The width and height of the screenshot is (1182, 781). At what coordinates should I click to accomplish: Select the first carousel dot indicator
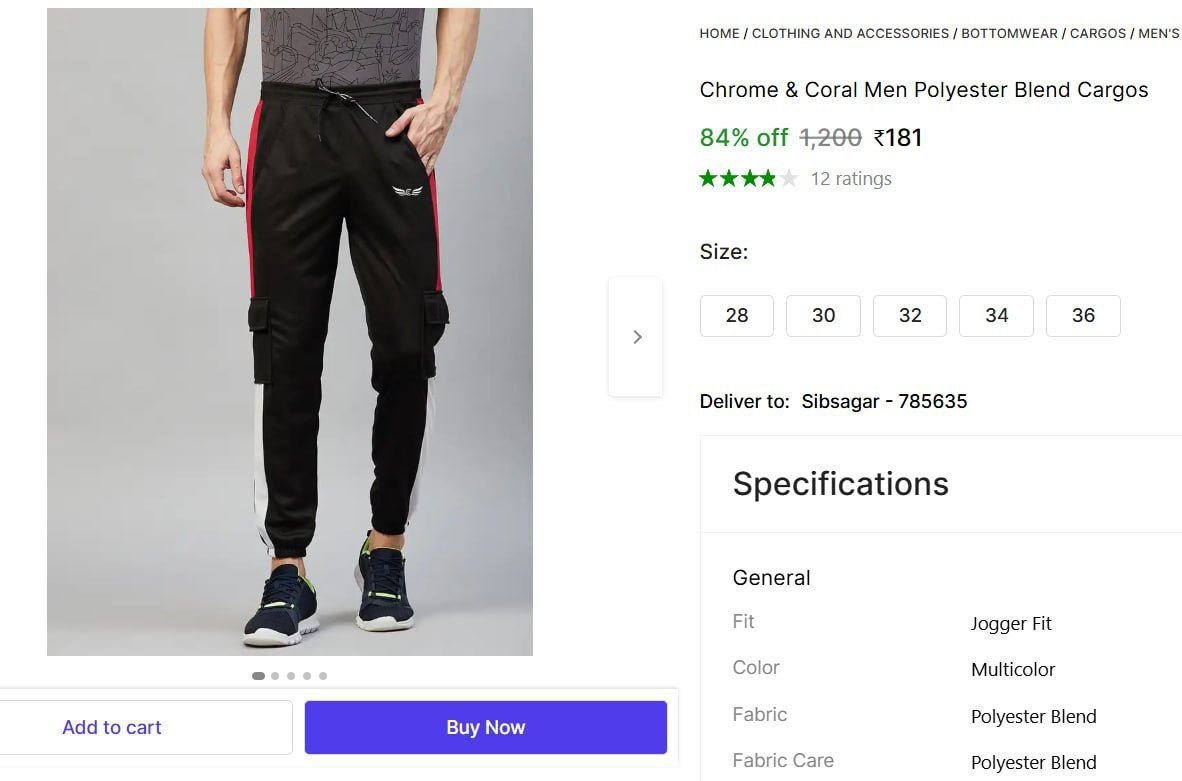click(259, 676)
